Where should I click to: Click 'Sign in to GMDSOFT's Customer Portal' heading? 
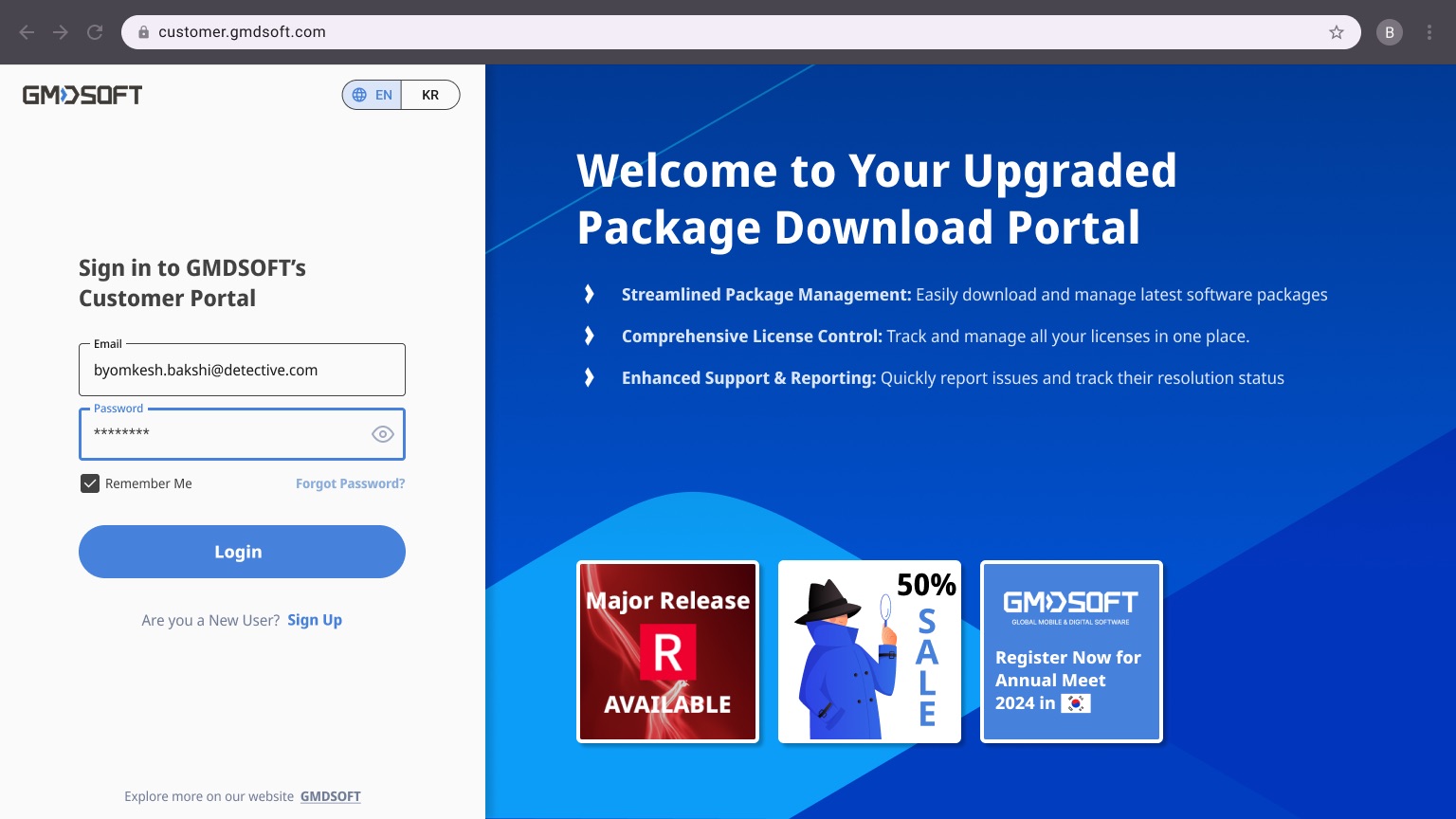click(192, 282)
